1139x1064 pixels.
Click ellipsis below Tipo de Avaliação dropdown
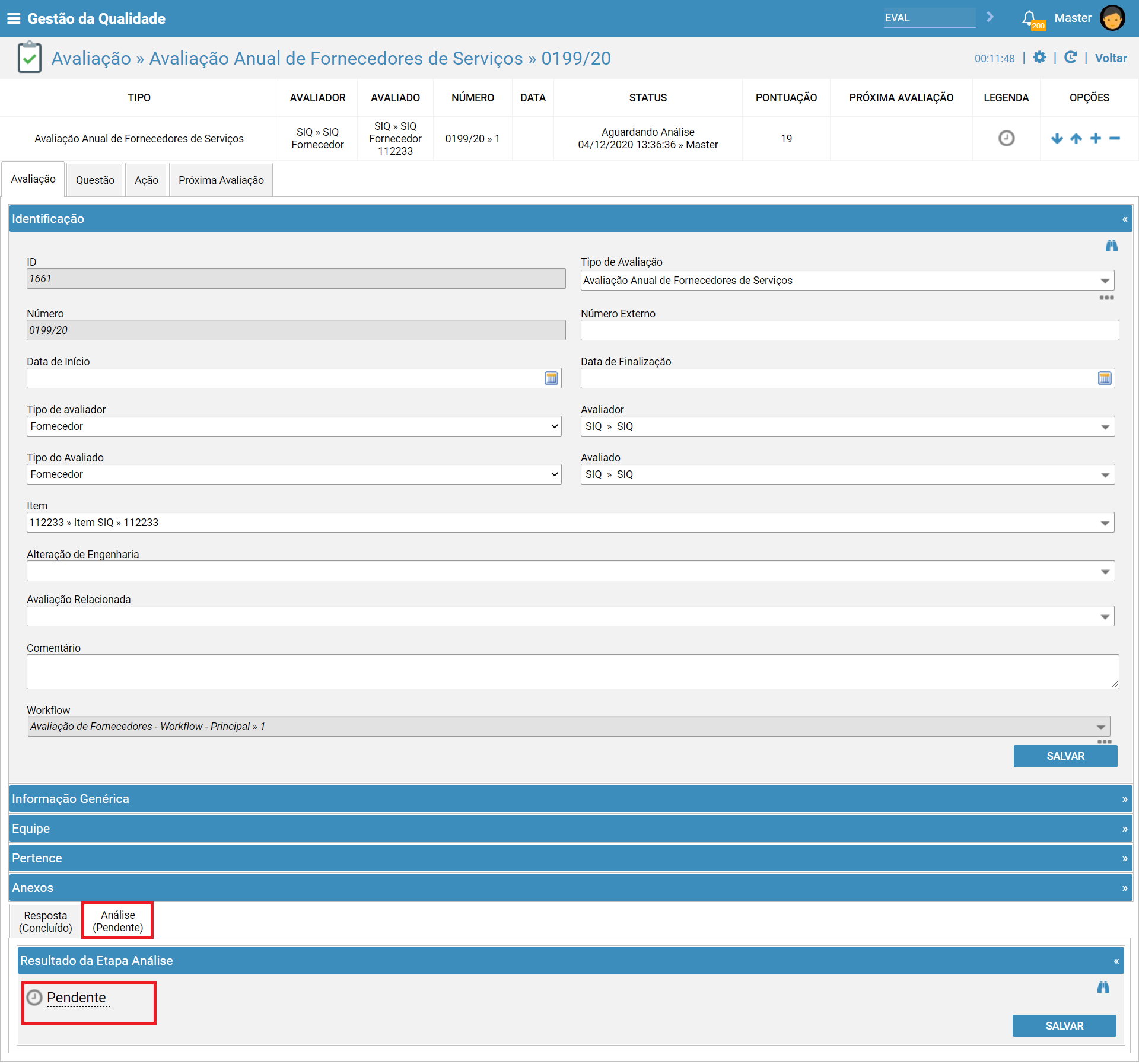[x=1106, y=298]
